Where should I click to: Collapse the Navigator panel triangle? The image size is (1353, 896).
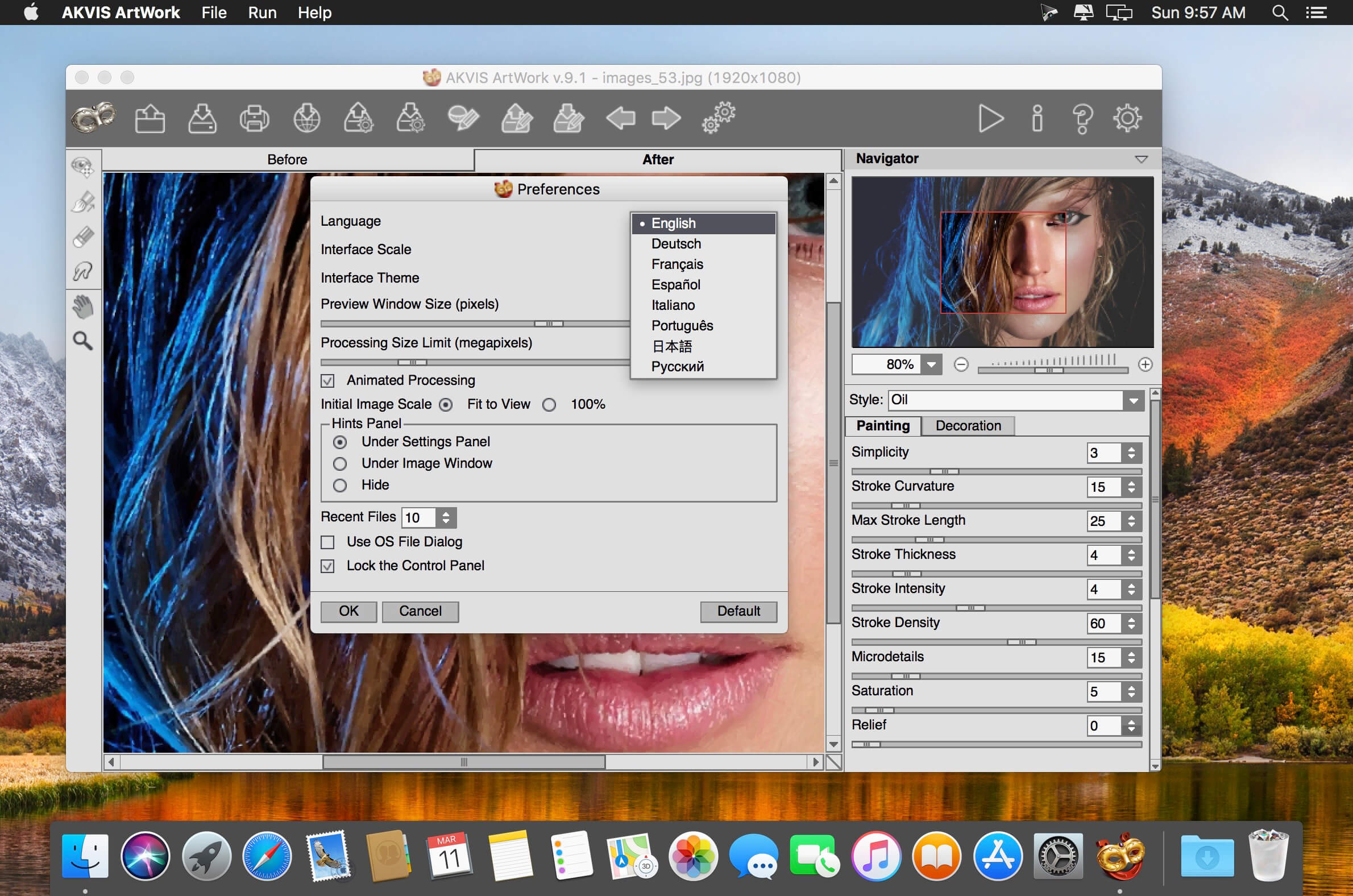click(x=1141, y=159)
